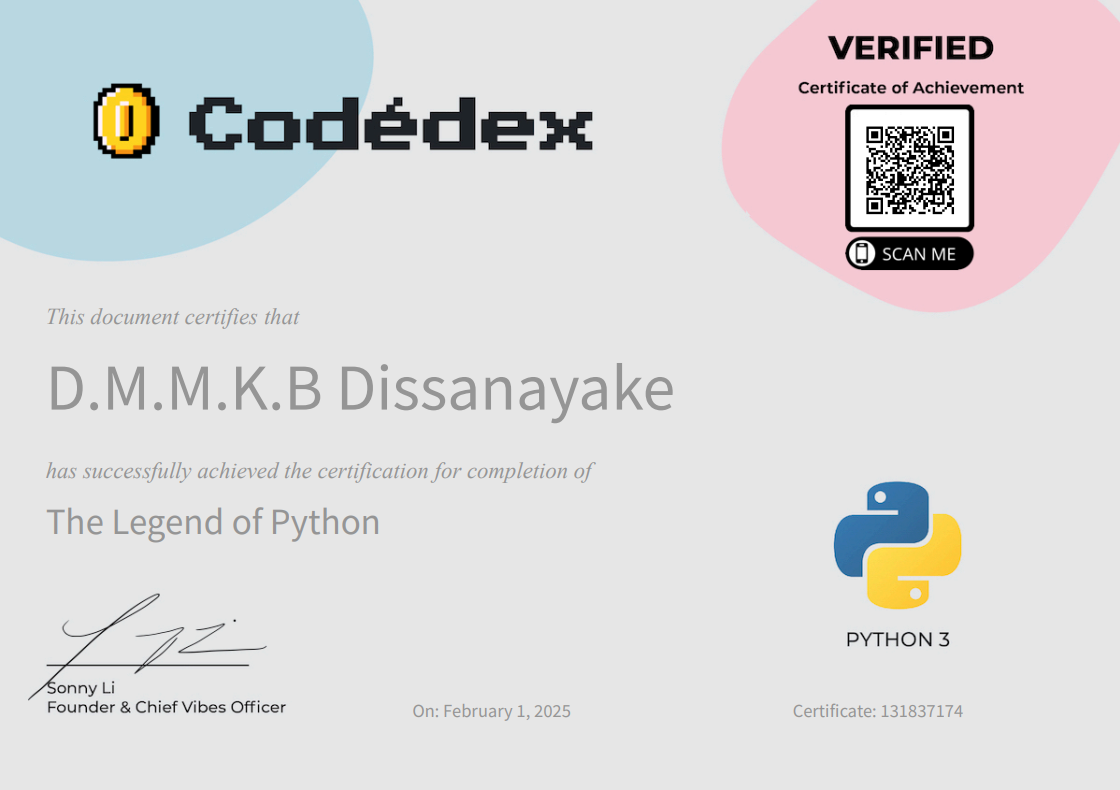The width and height of the screenshot is (1120, 790).
Task: Select the recipient name D.M.M.K.B Dissanayake
Action: (360, 390)
